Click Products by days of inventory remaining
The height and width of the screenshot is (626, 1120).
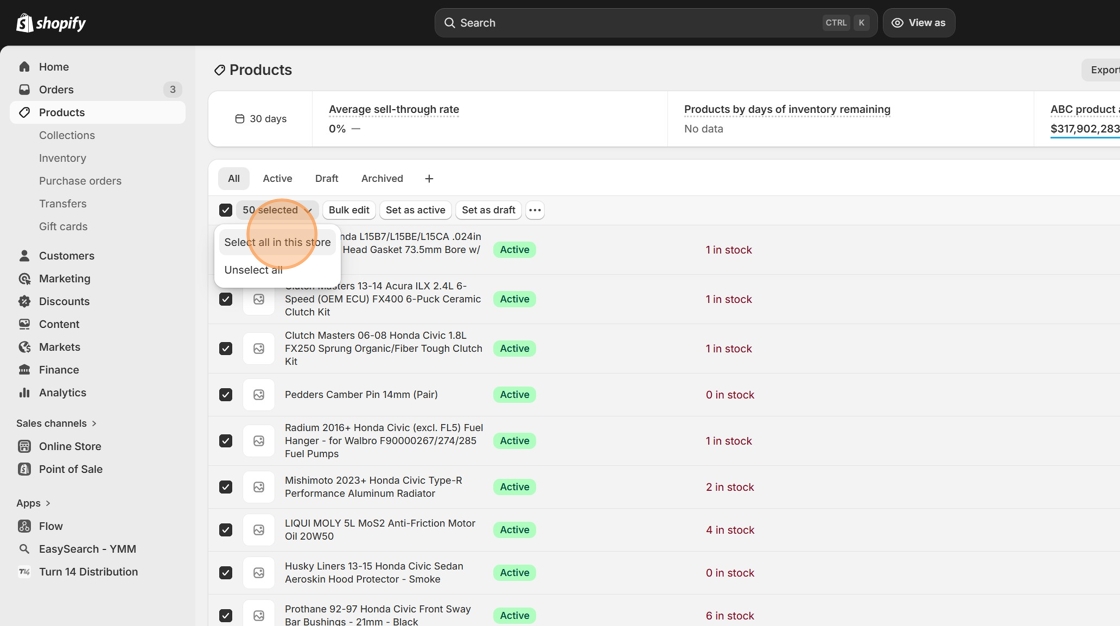(x=787, y=109)
